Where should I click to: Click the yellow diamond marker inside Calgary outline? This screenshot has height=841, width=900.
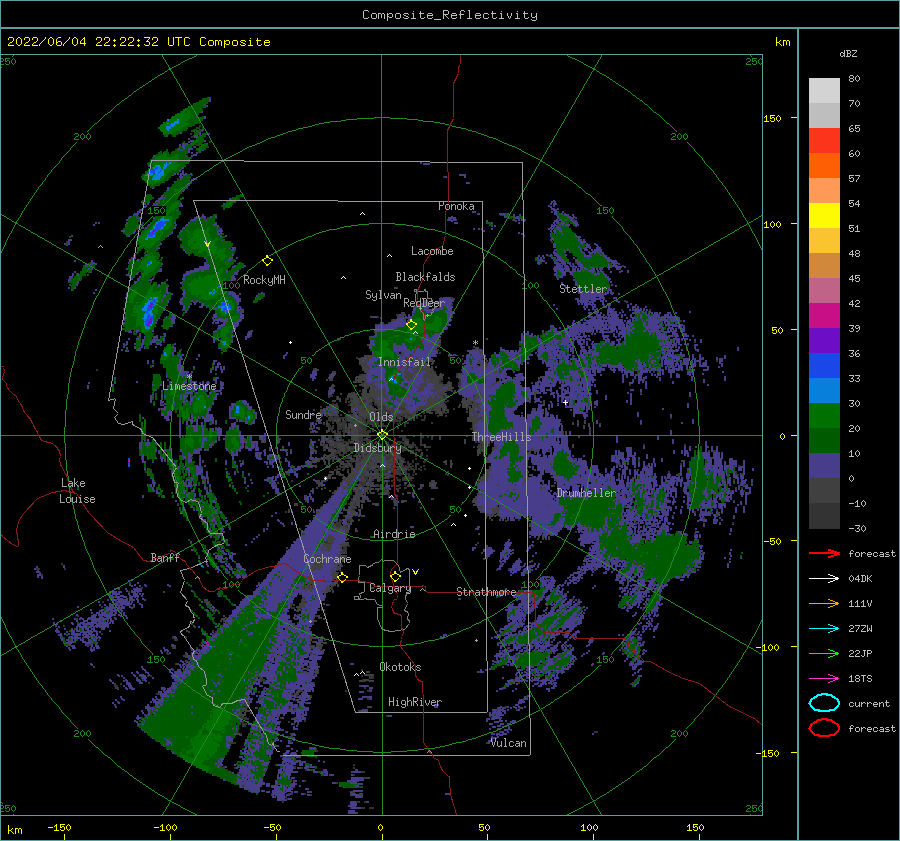pos(395,576)
